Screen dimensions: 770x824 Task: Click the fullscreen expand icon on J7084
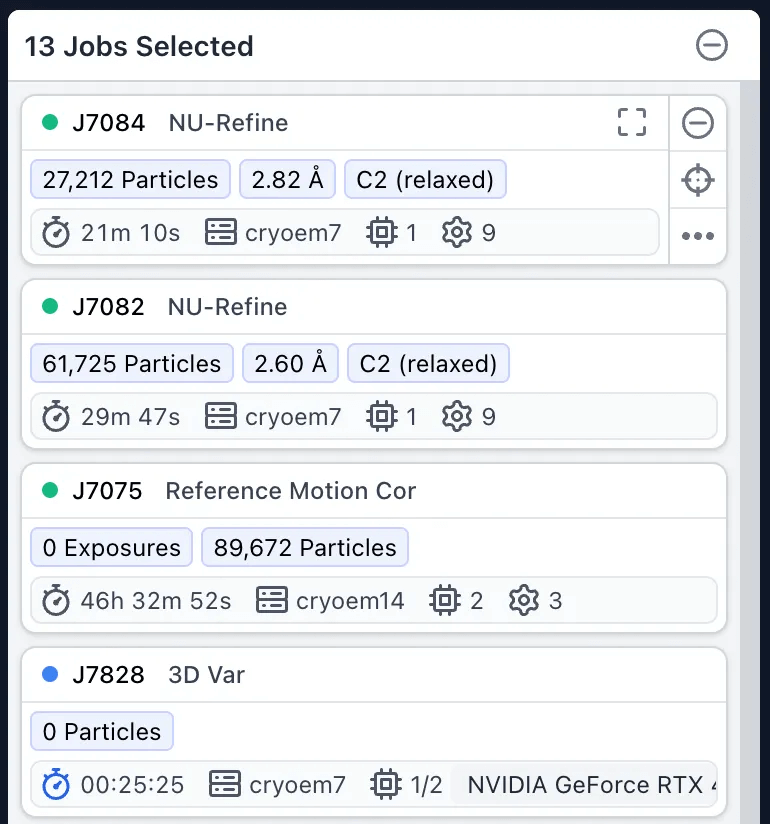point(631,121)
